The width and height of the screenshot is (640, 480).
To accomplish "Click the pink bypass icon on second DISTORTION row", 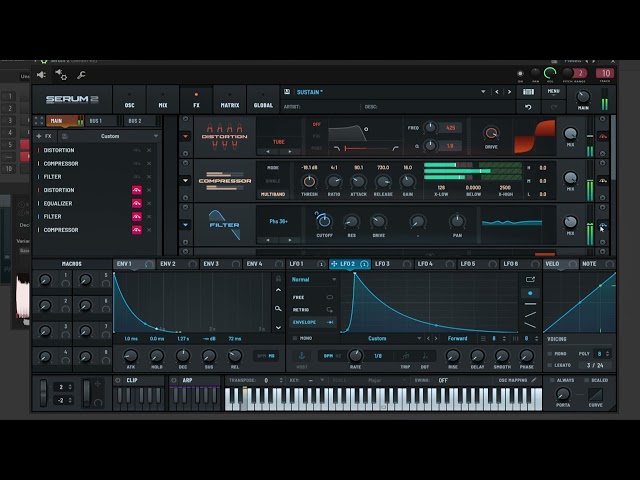I will 137,190.
